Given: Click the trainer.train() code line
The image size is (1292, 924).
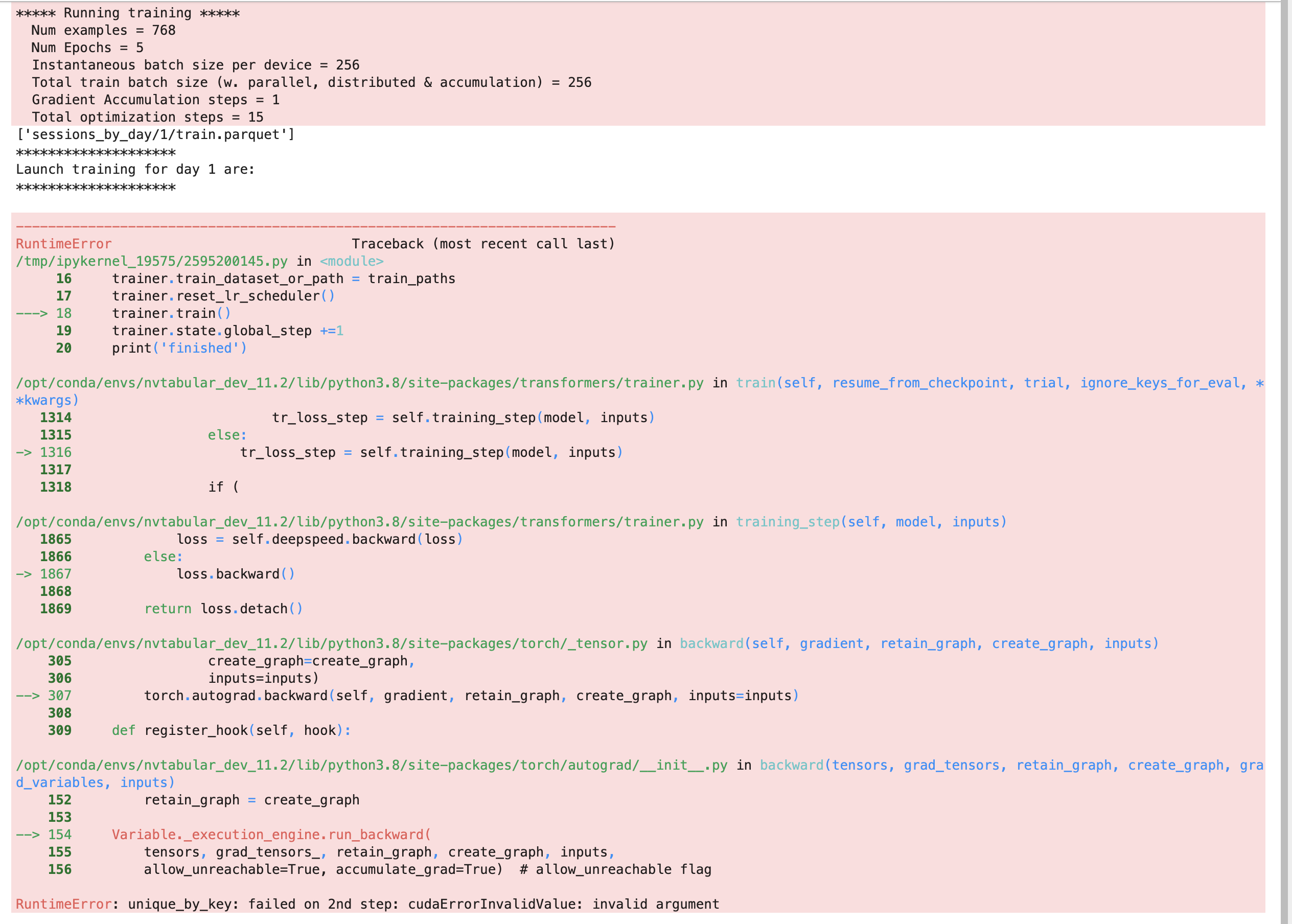Looking at the screenshot, I should [171, 313].
